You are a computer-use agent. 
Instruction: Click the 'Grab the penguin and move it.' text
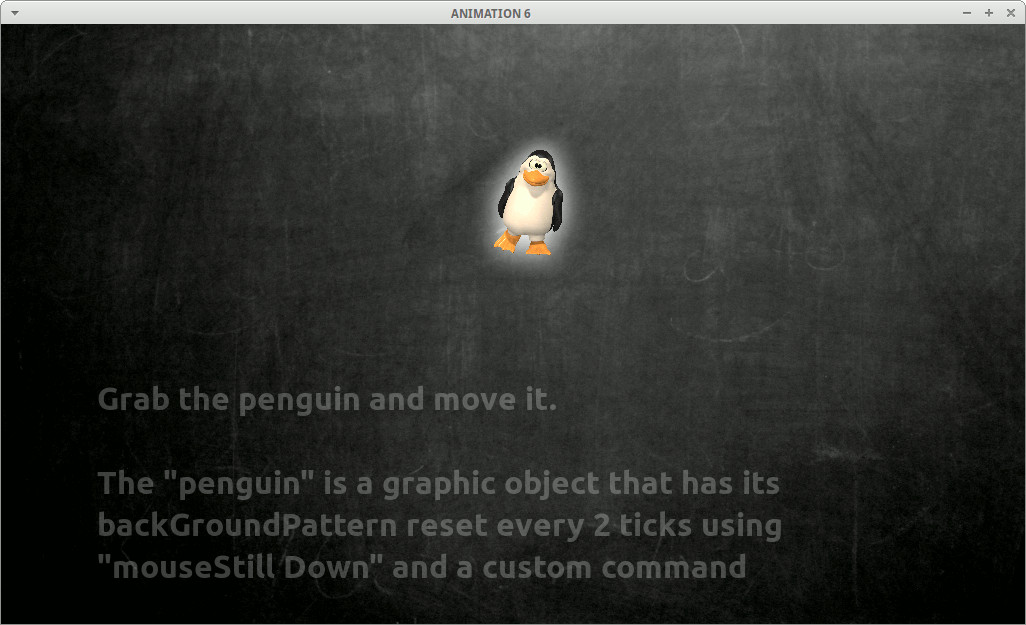[327, 400]
